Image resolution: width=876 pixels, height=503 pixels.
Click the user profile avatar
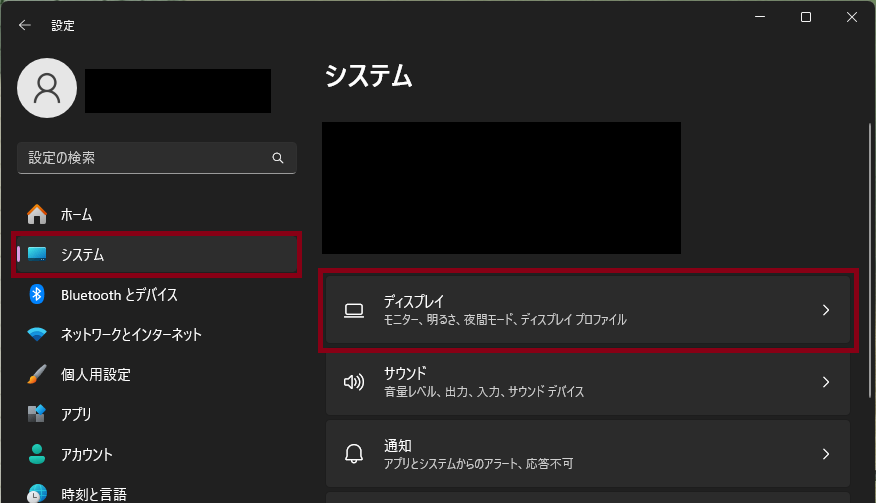tap(47, 88)
